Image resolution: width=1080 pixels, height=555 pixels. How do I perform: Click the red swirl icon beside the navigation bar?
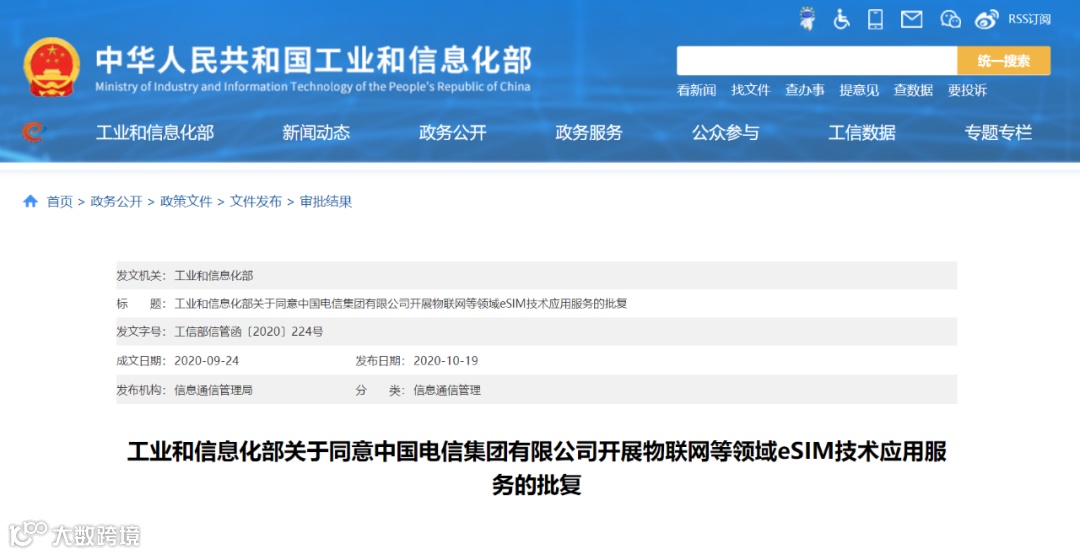pyautogui.click(x=32, y=131)
